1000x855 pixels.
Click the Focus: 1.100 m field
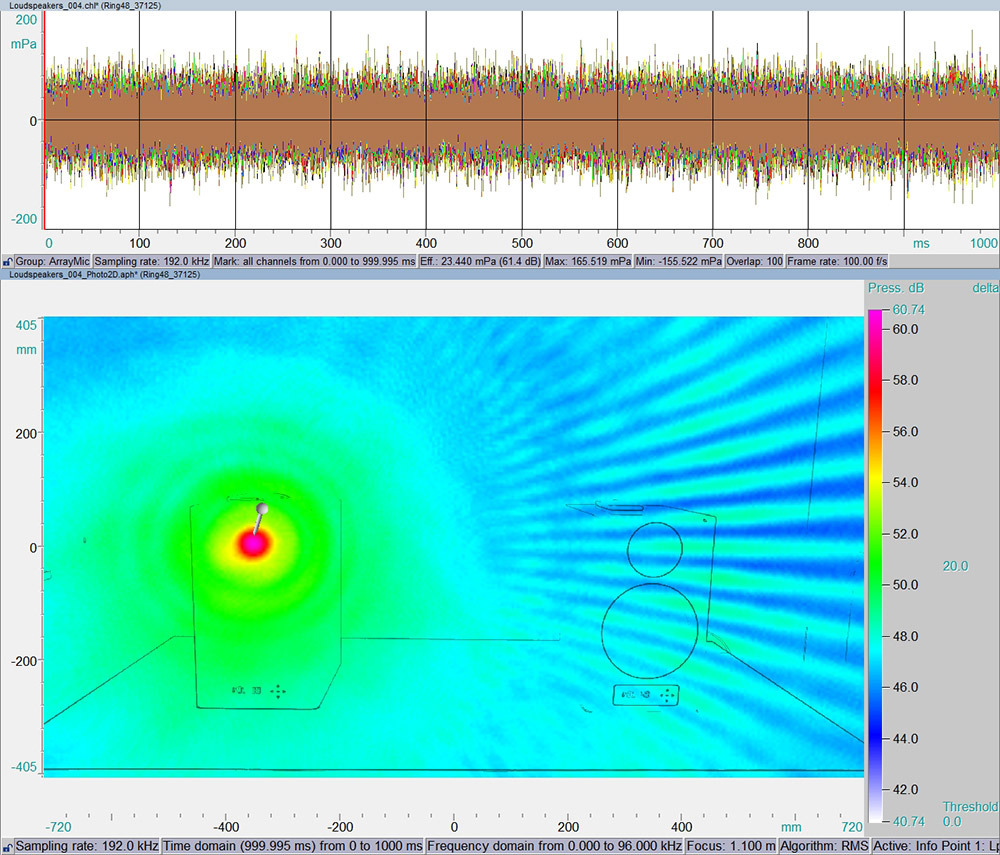731,846
